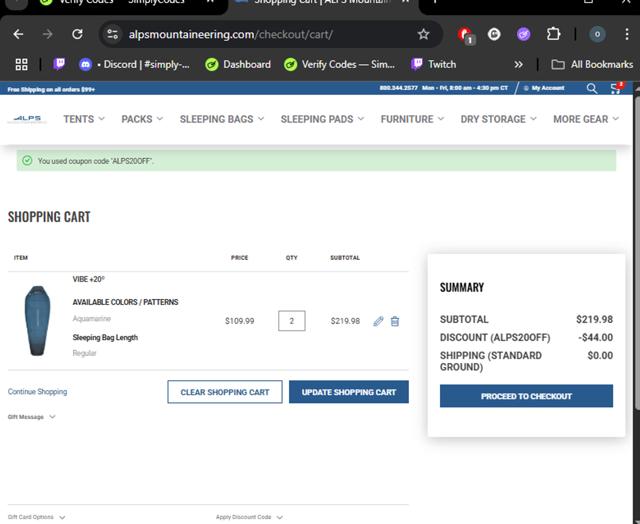This screenshot has width=640, height=524.
Task: Click the $0.00 shipping value
Action: tap(600, 355)
